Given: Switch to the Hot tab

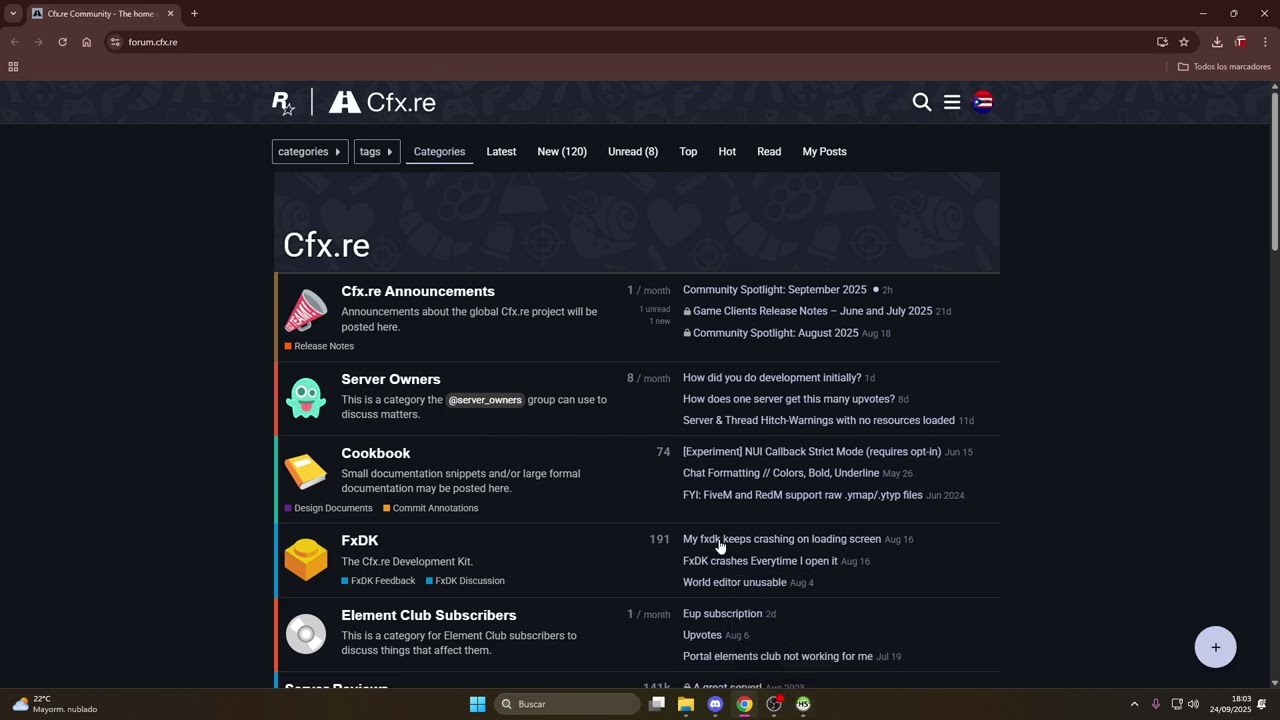Looking at the screenshot, I should coord(727,152).
